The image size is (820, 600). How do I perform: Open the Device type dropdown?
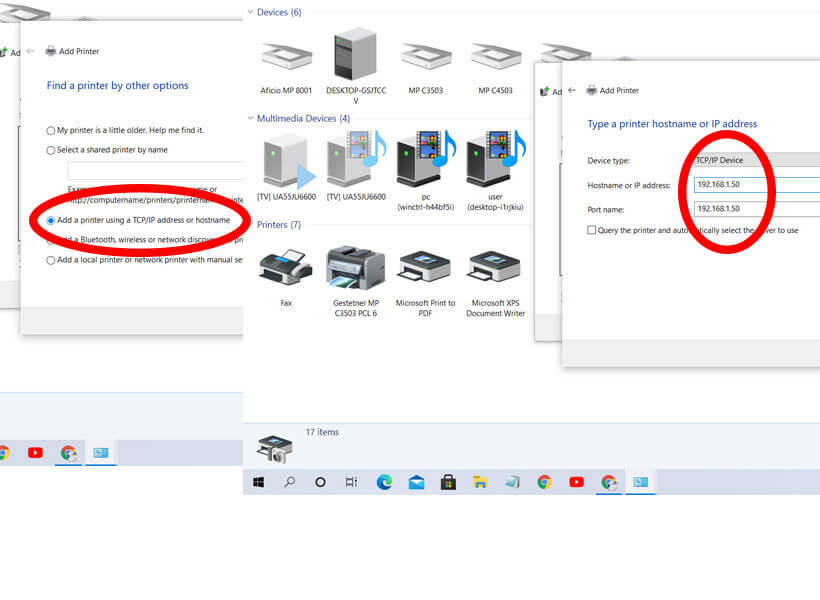pos(756,160)
